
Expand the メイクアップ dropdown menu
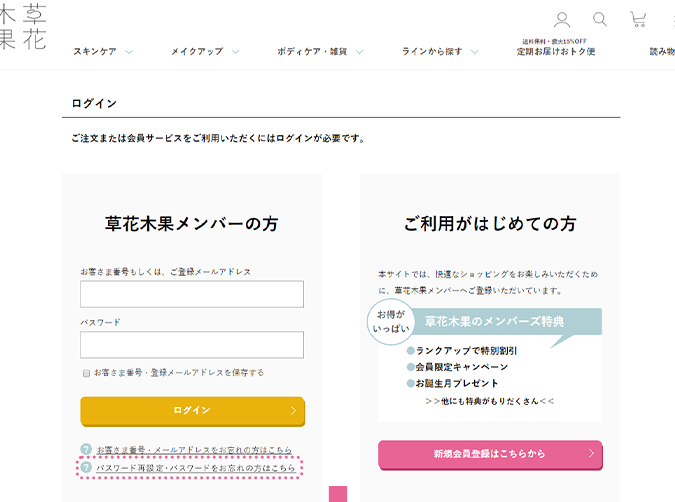tap(204, 51)
